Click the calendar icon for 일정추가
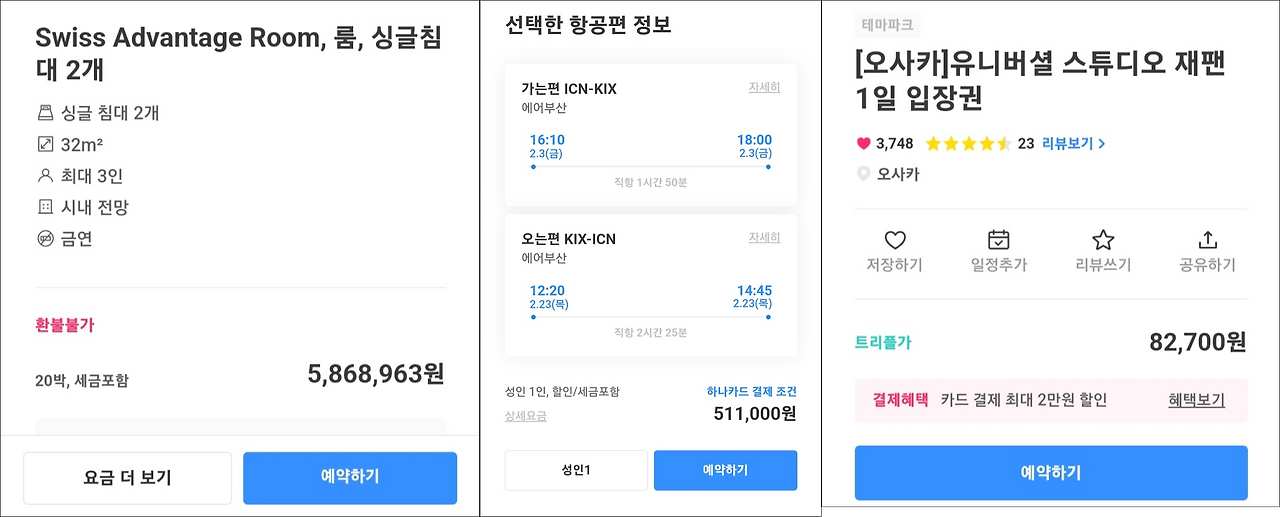This screenshot has height=517, width=1280. (x=998, y=240)
